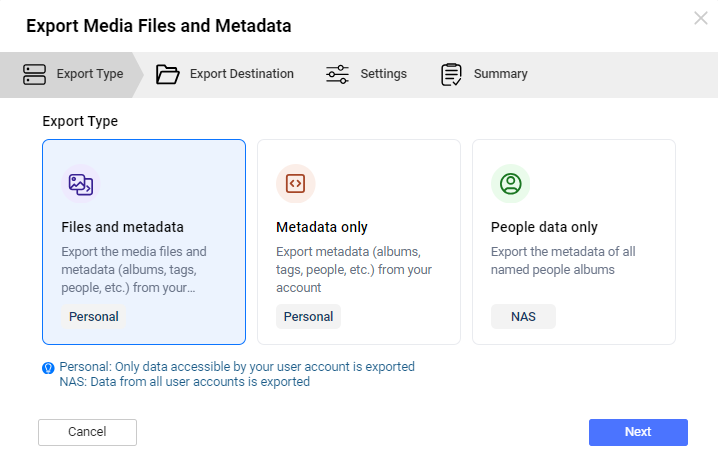
Task: Click the Files and metadata images icon
Action: (81, 184)
